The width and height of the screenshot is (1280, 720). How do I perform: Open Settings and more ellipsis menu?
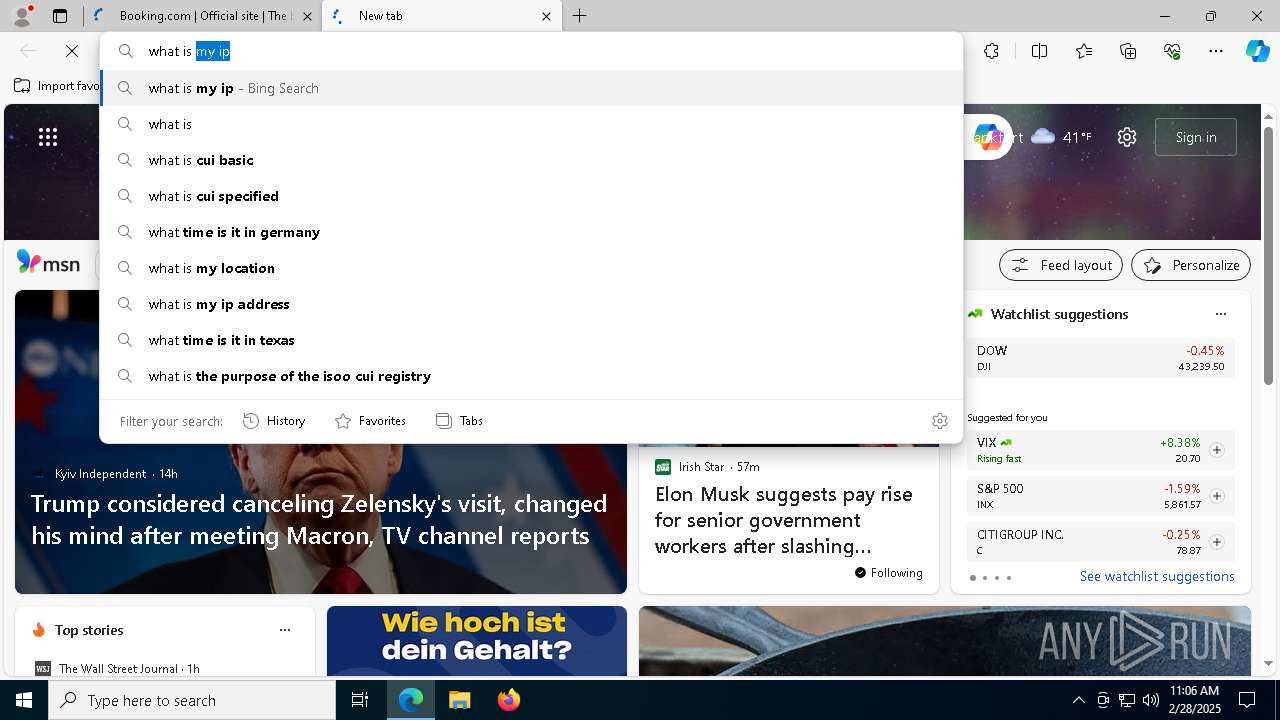[1216, 51]
